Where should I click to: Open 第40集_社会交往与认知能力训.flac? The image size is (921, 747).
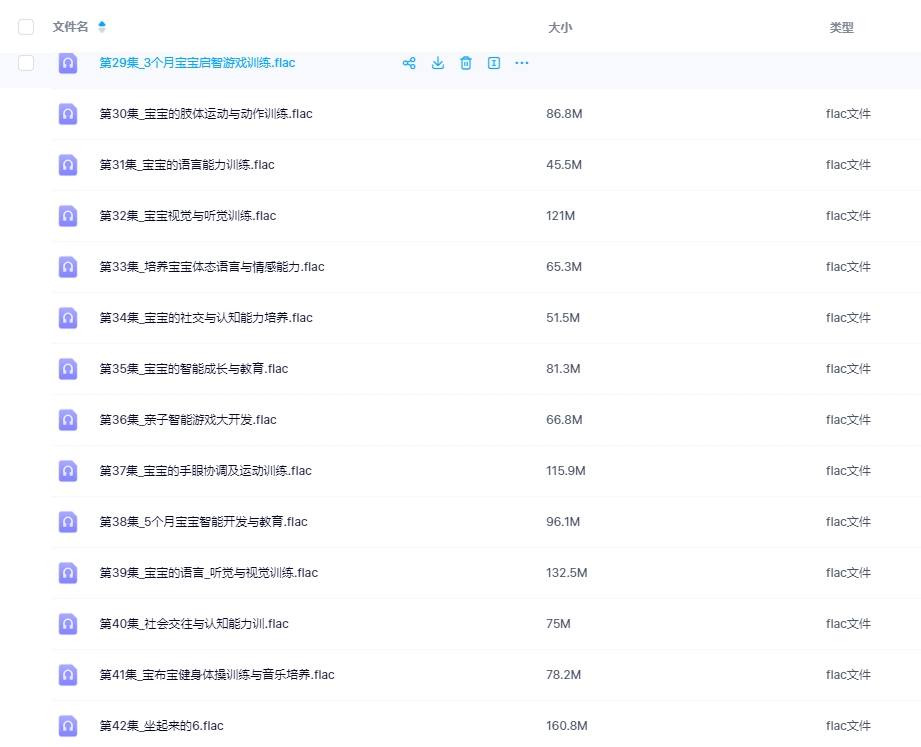(194, 624)
